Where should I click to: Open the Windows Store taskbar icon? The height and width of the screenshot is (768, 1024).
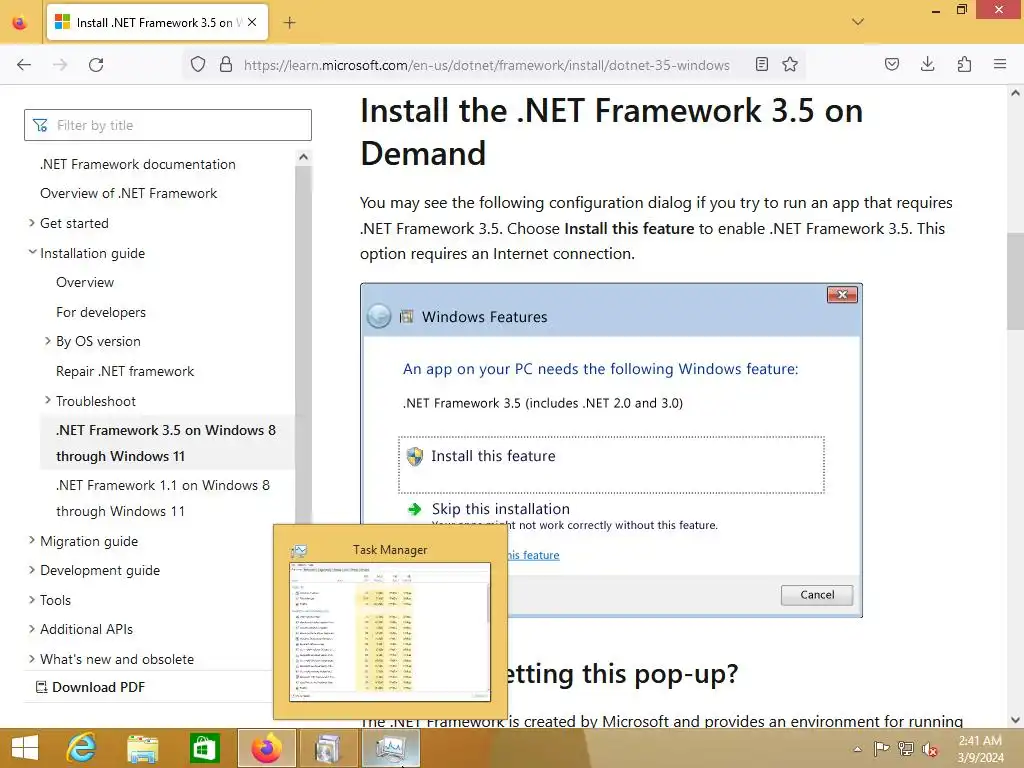204,748
